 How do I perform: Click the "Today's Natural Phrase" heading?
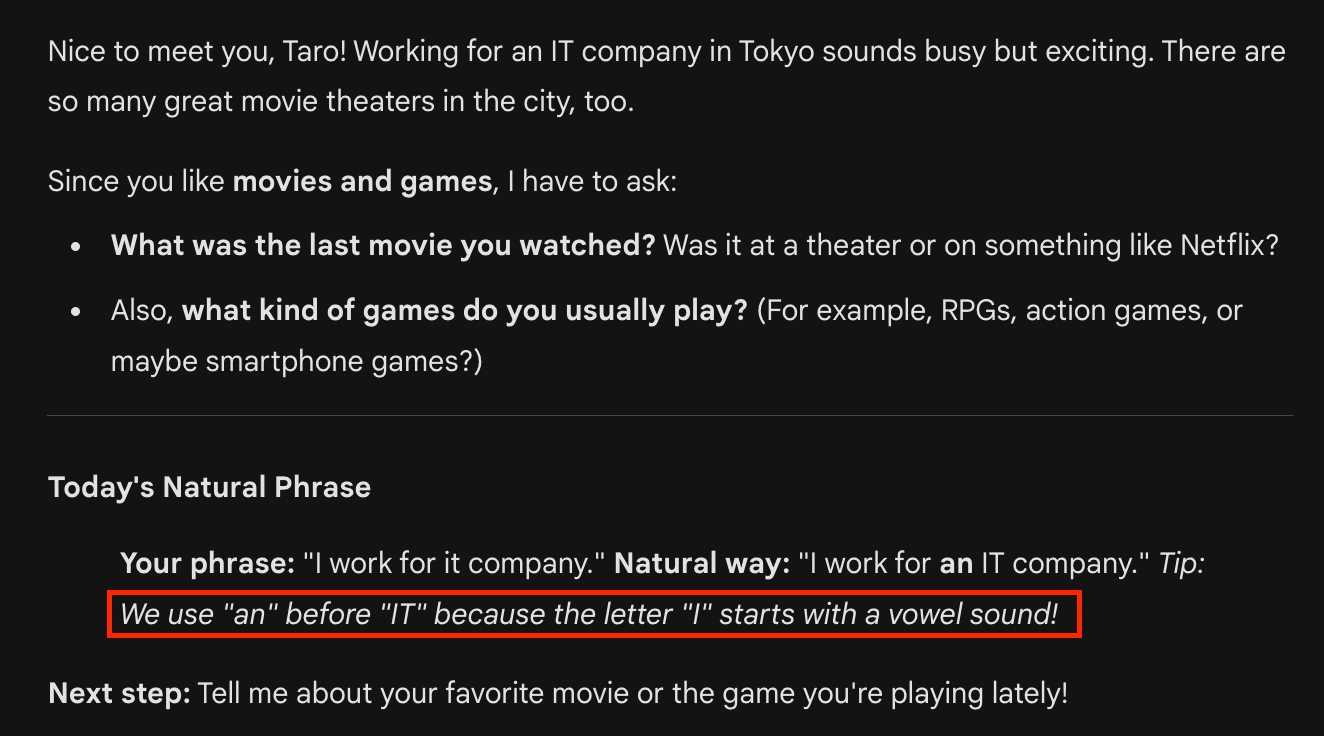[209, 487]
